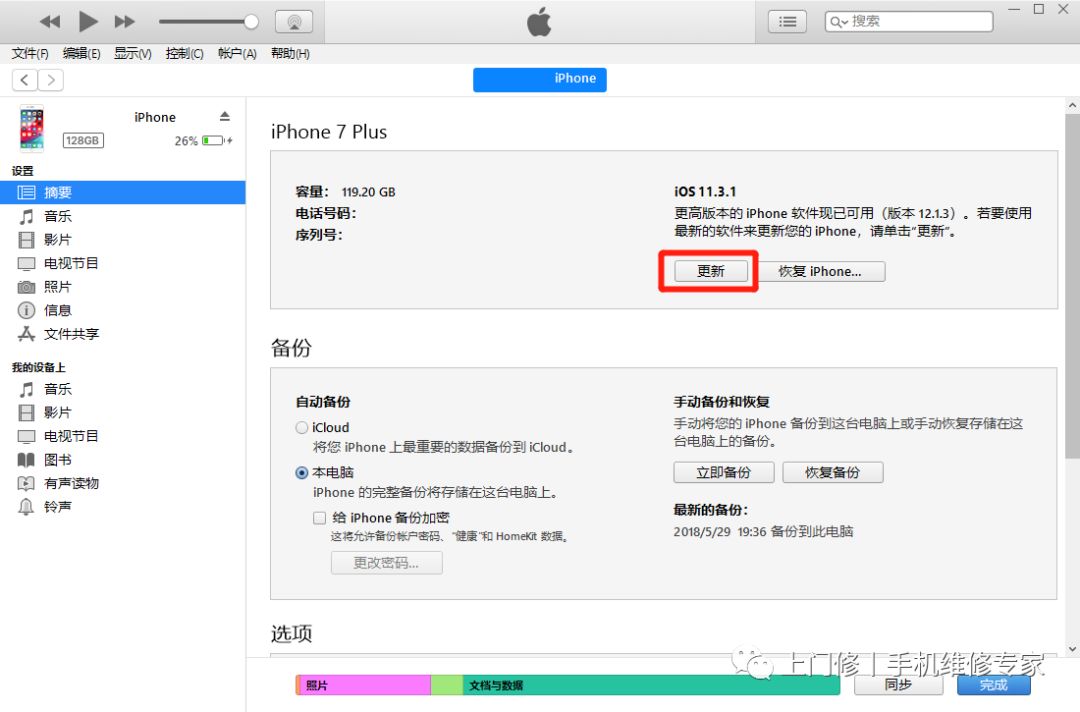
Task: Open the 编辑(E) menu
Action: (81, 54)
